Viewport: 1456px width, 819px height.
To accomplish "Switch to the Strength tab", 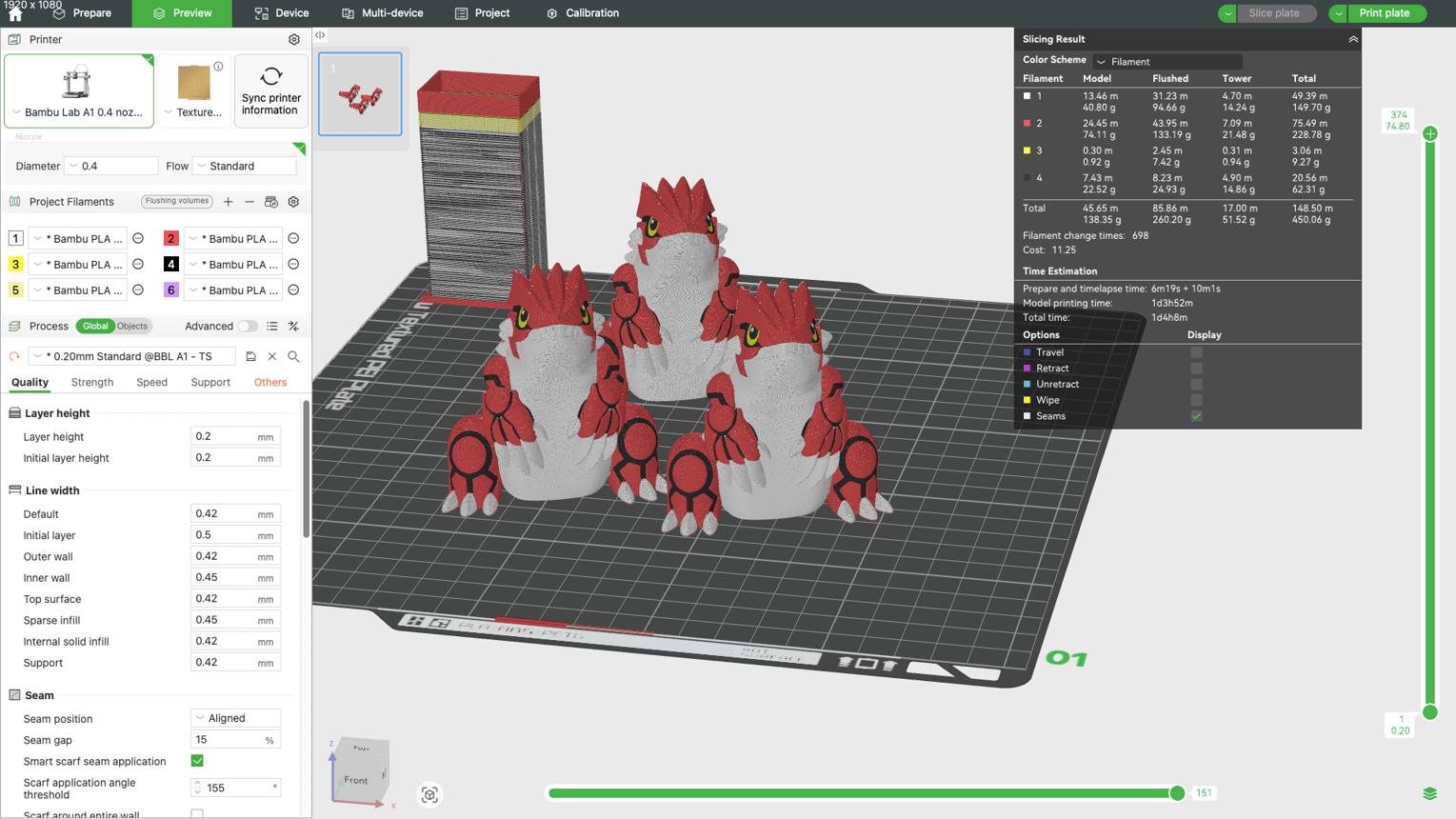I will tap(92, 382).
